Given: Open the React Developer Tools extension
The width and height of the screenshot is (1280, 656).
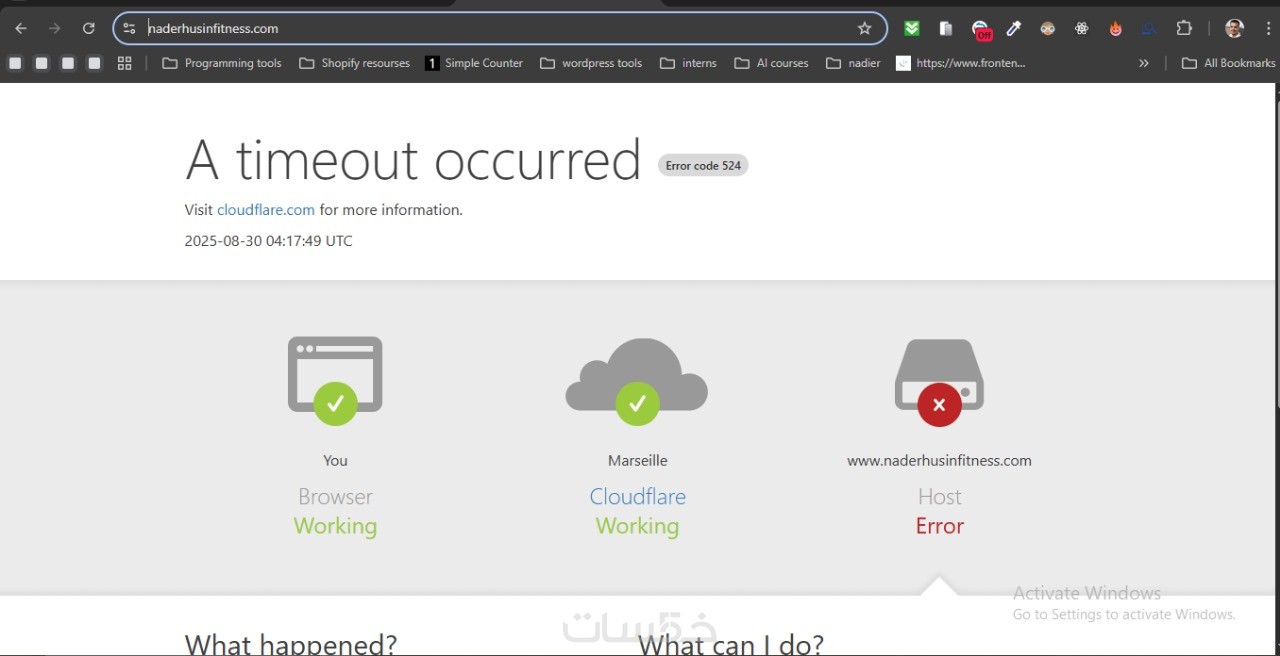Looking at the screenshot, I should (x=1082, y=29).
